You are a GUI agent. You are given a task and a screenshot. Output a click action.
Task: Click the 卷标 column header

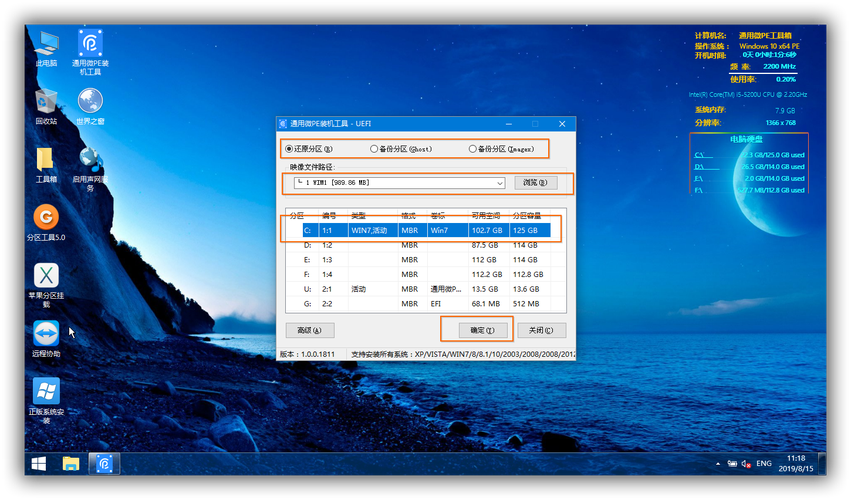[437, 216]
